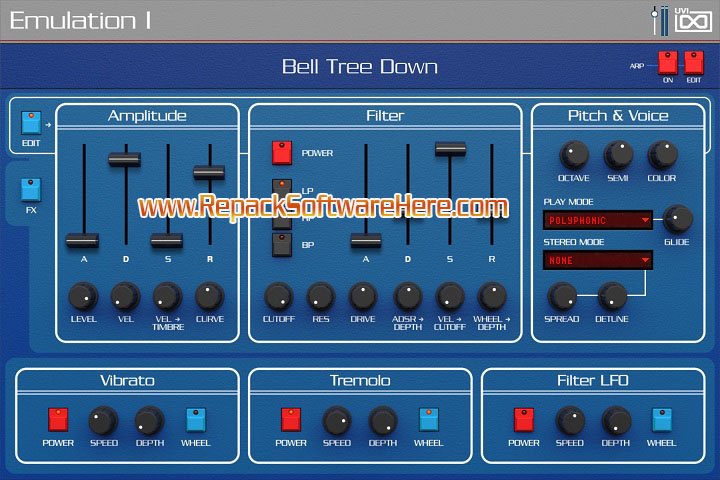This screenshot has height=480, width=720.
Task: Click the Vibrato SPEED knob
Action: [x=103, y=420]
